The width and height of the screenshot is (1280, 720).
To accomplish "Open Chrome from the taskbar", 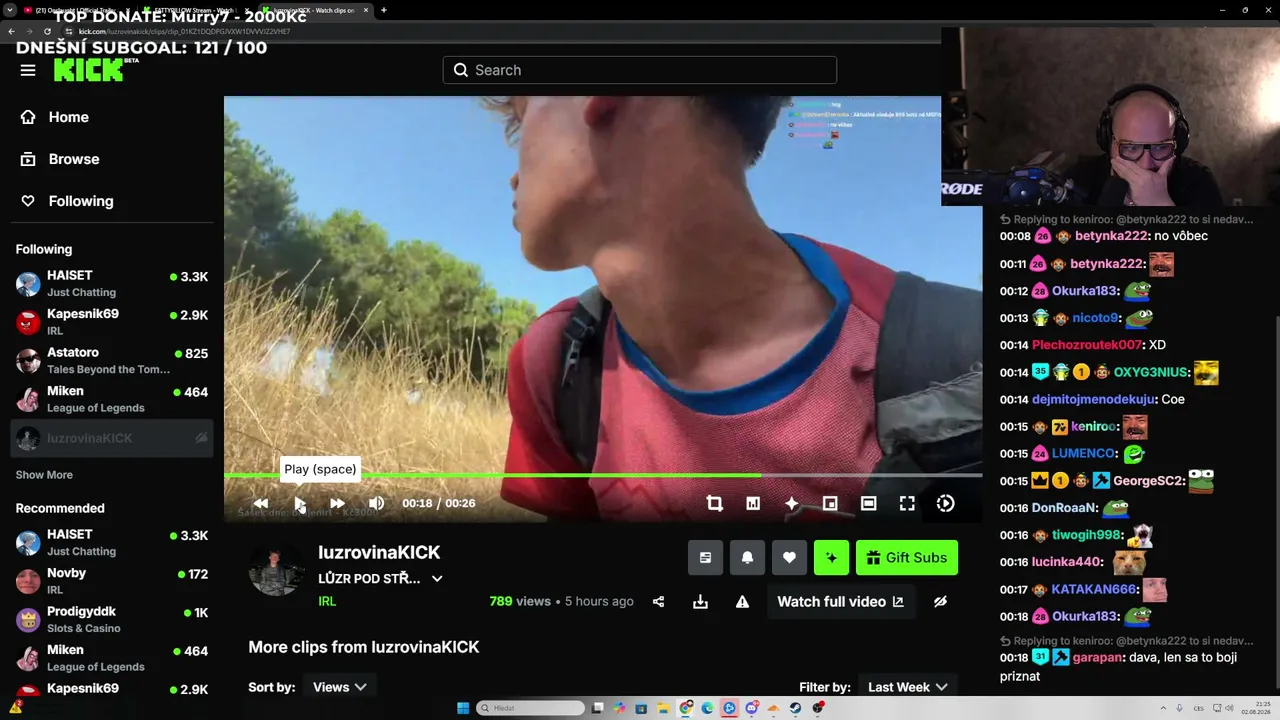I will [x=685, y=708].
